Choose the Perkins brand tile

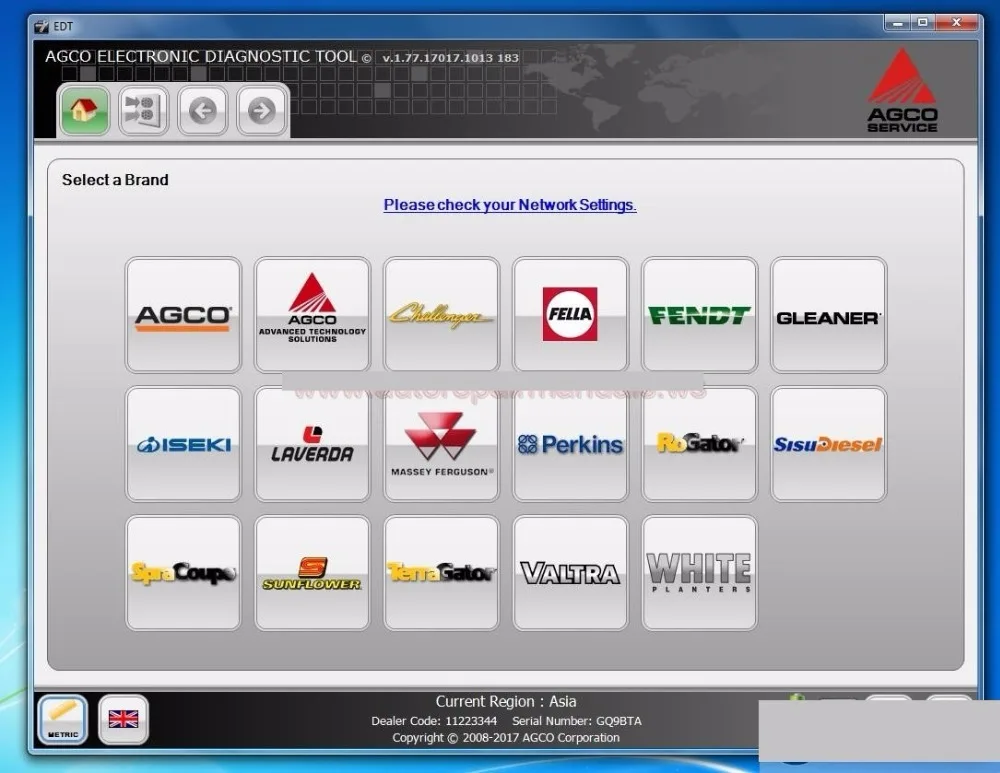coord(570,444)
